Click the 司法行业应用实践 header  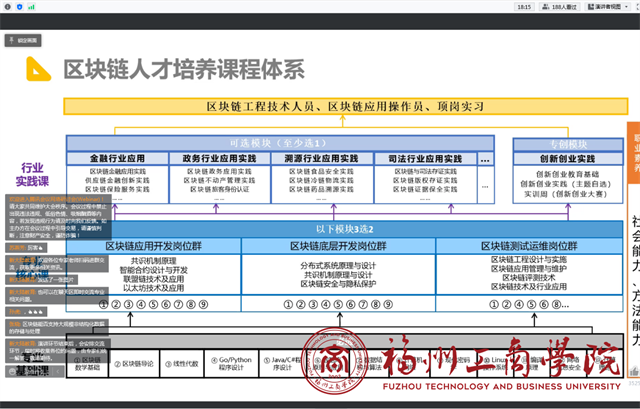423,159
